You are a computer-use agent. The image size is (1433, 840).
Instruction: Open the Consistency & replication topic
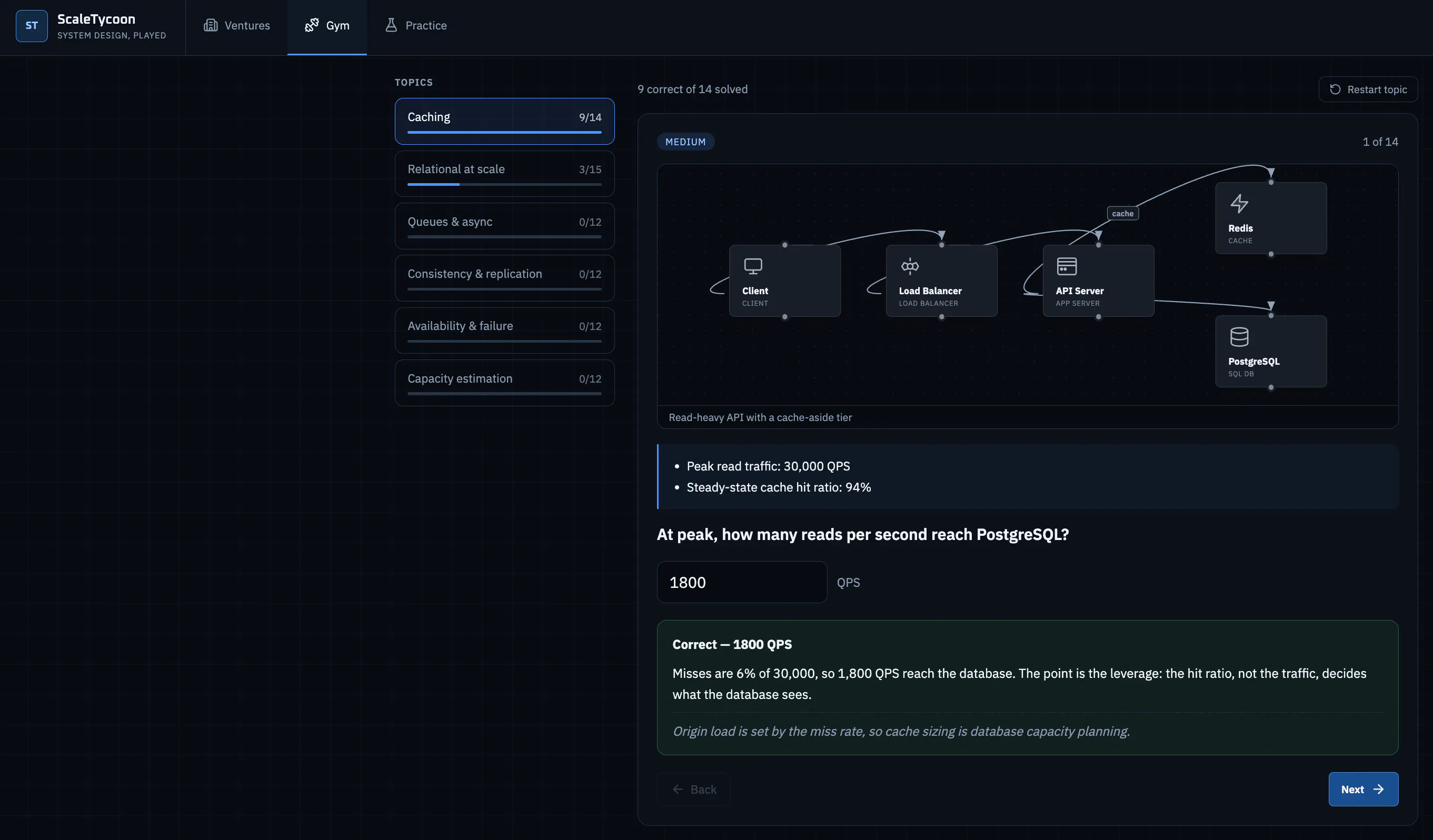tap(504, 278)
